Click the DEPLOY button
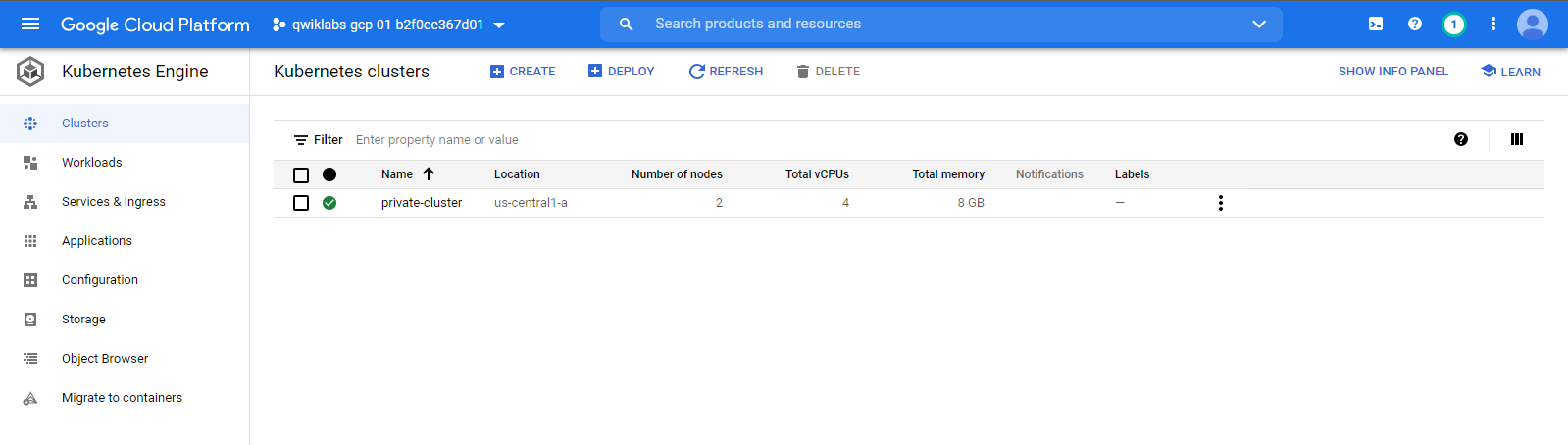Viewport: 1568px width, 445px height. pos(621,72)
